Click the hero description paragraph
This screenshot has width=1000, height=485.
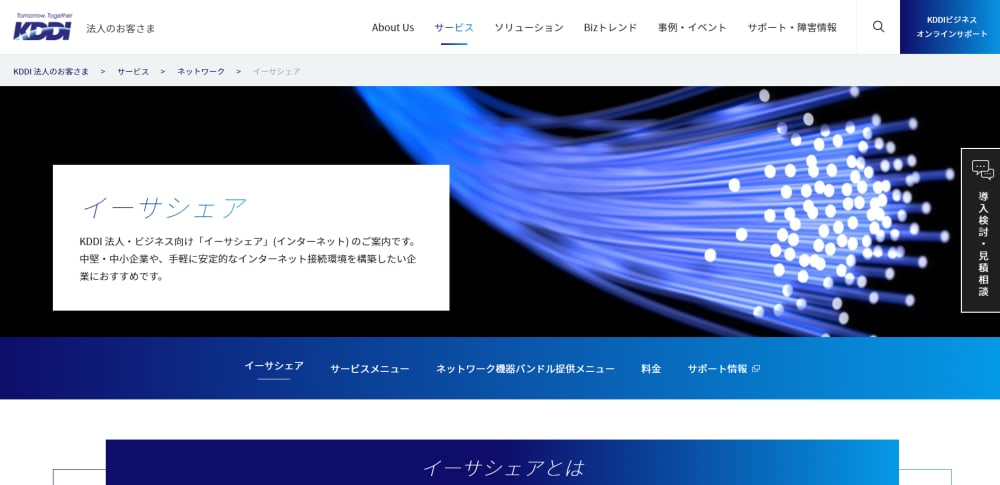[x=248, y=259]
